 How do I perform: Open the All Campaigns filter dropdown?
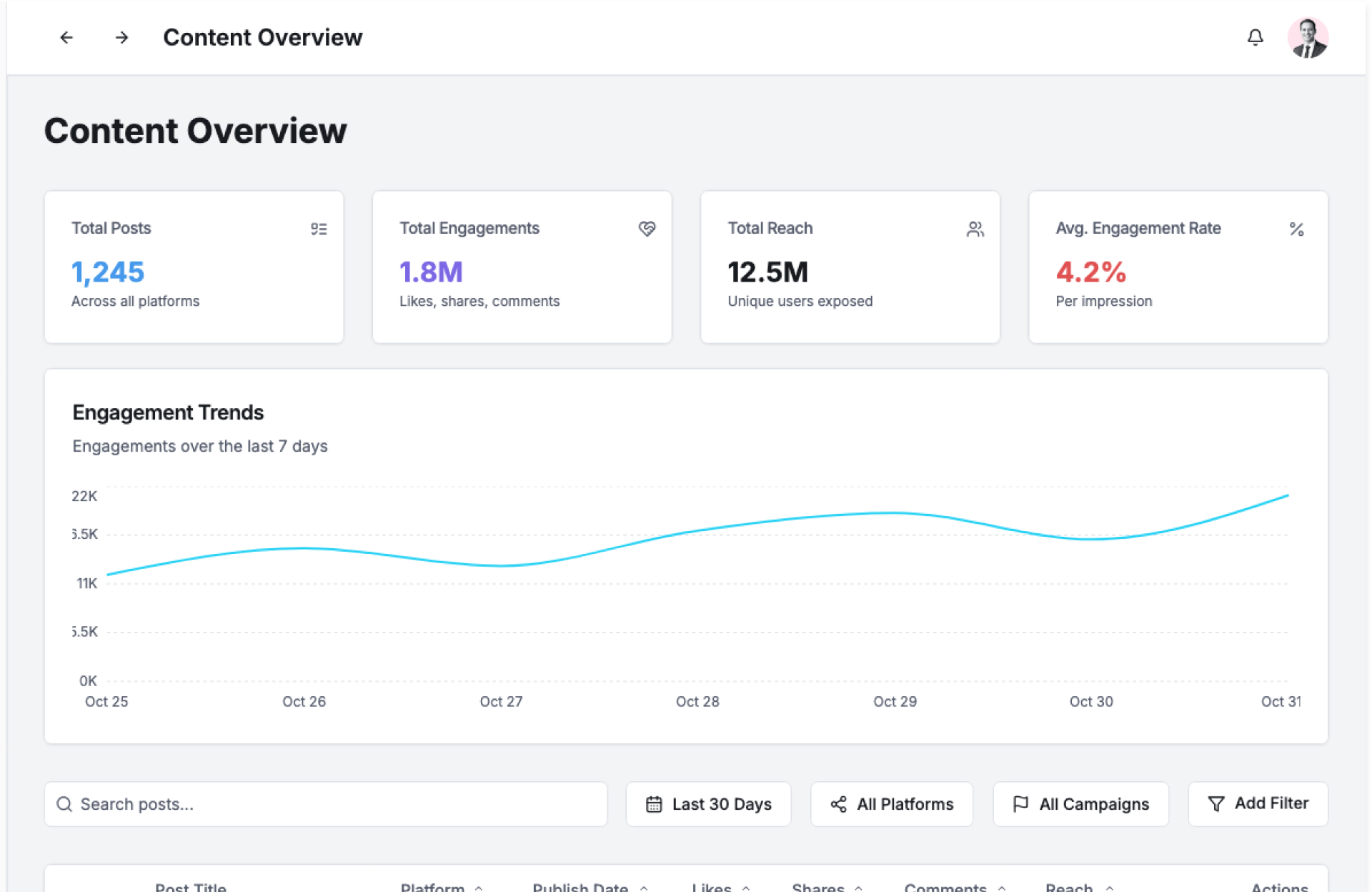(1080, 804)
